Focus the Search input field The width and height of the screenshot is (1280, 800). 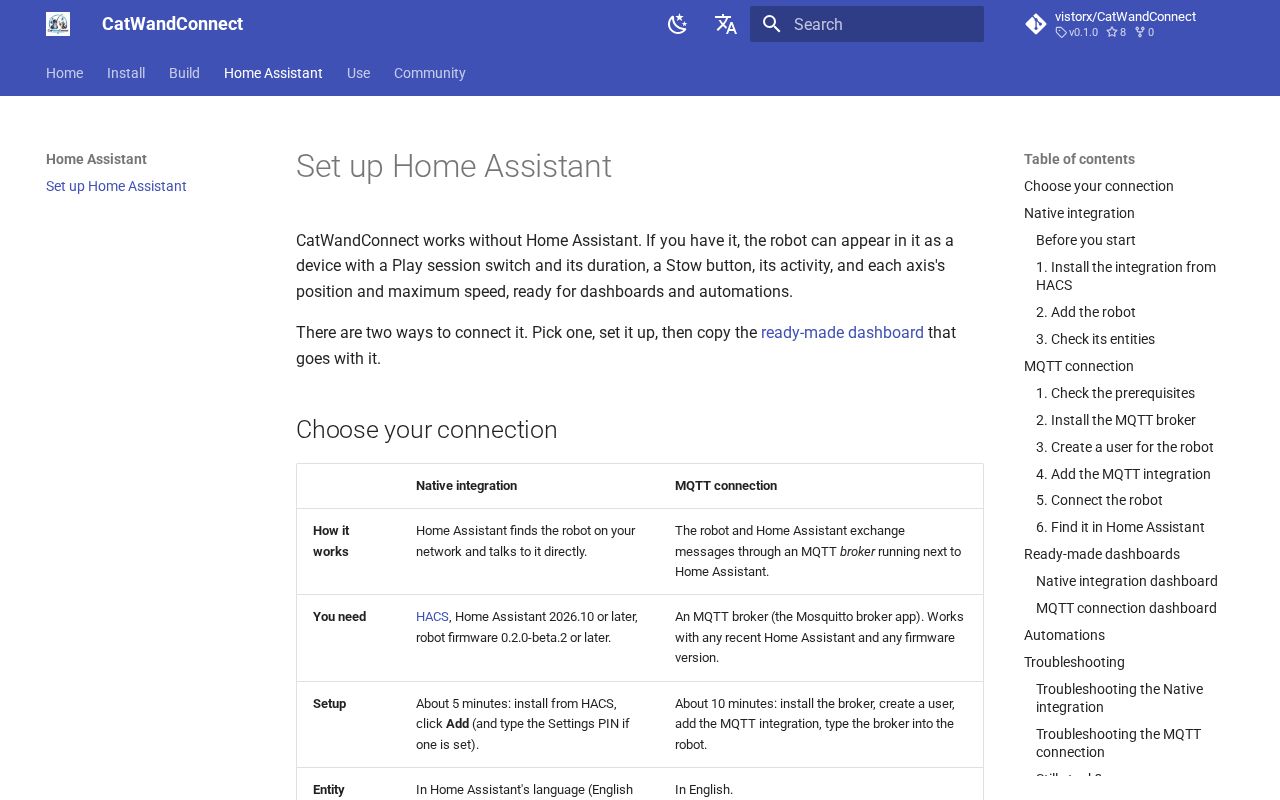pyautogui.click(x=867, y=24)
